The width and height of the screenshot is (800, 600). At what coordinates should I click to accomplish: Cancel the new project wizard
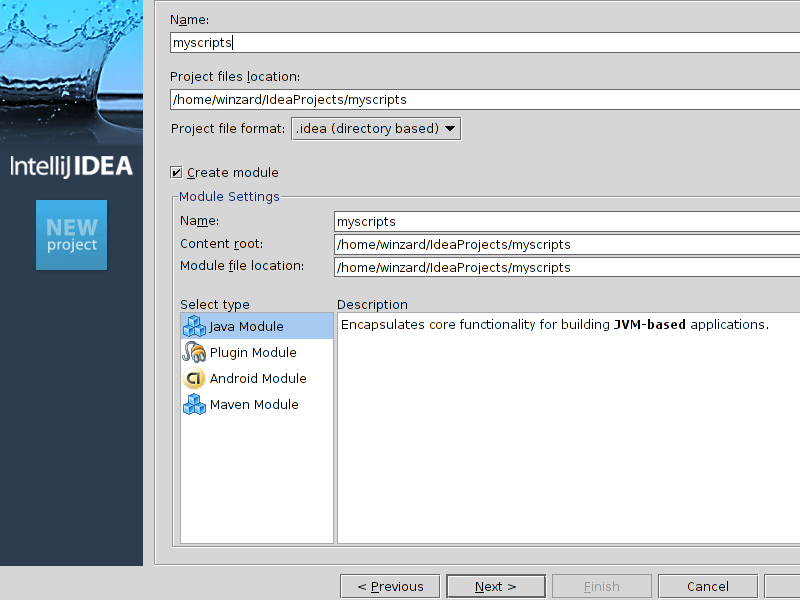tap(707, 586)
